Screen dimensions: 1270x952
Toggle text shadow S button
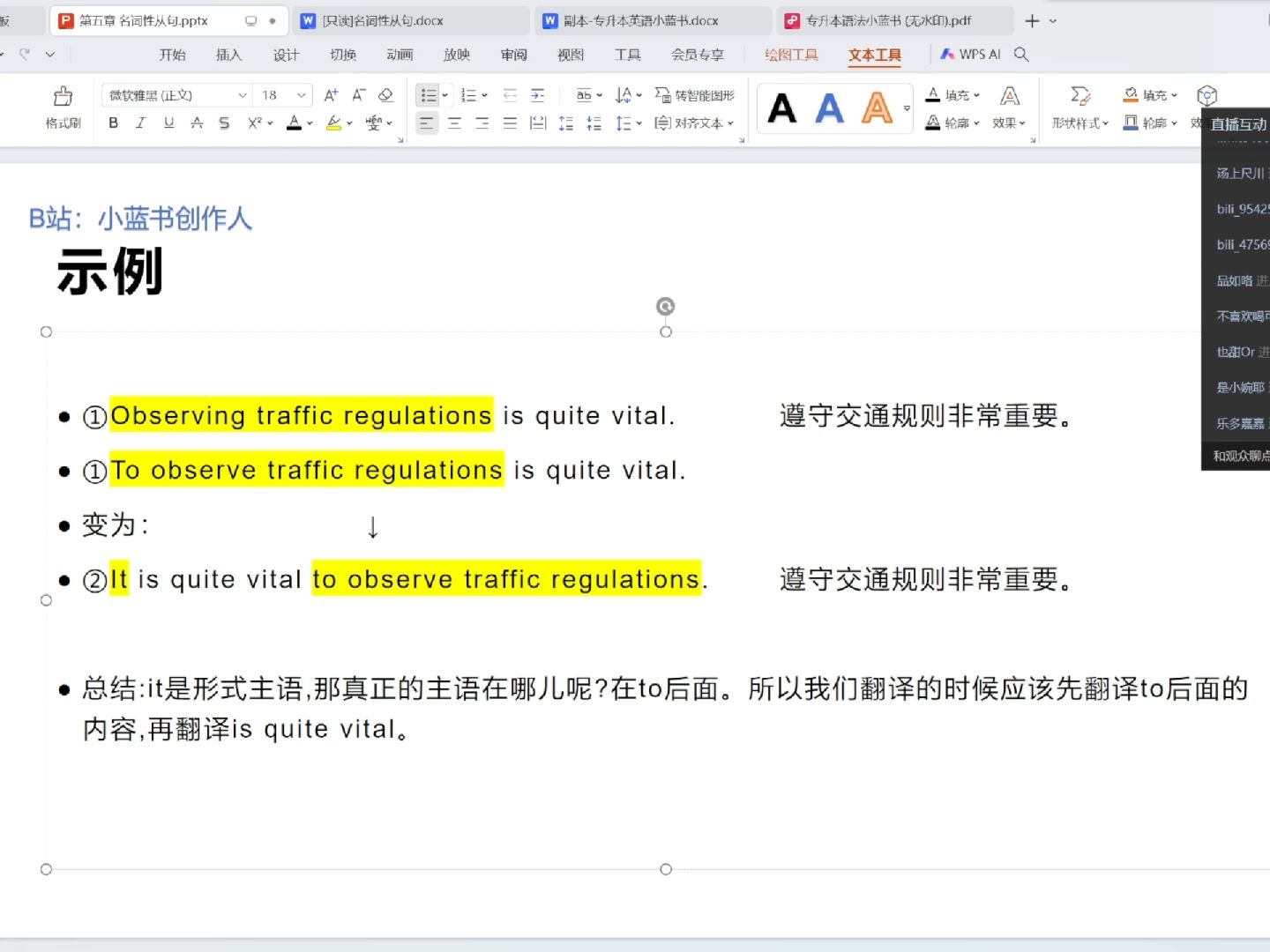(224, 123)
